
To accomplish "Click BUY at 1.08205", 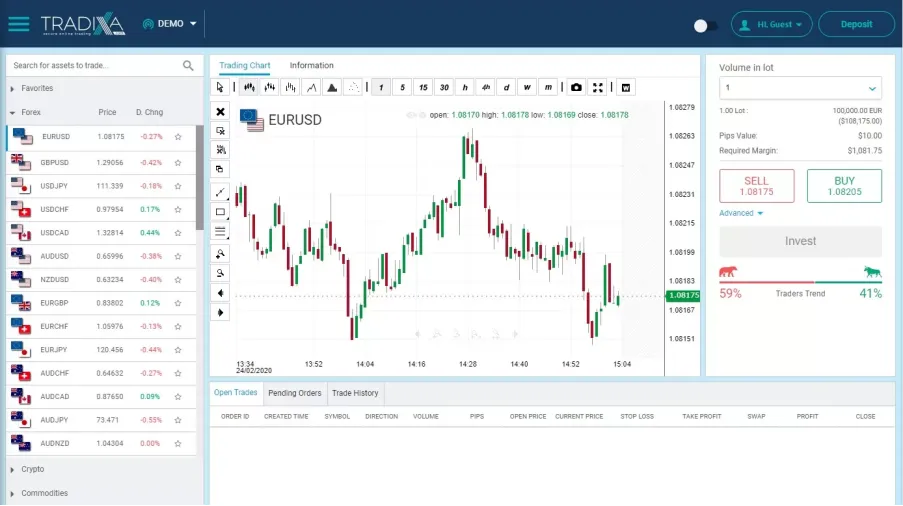I will pos(844,186).
